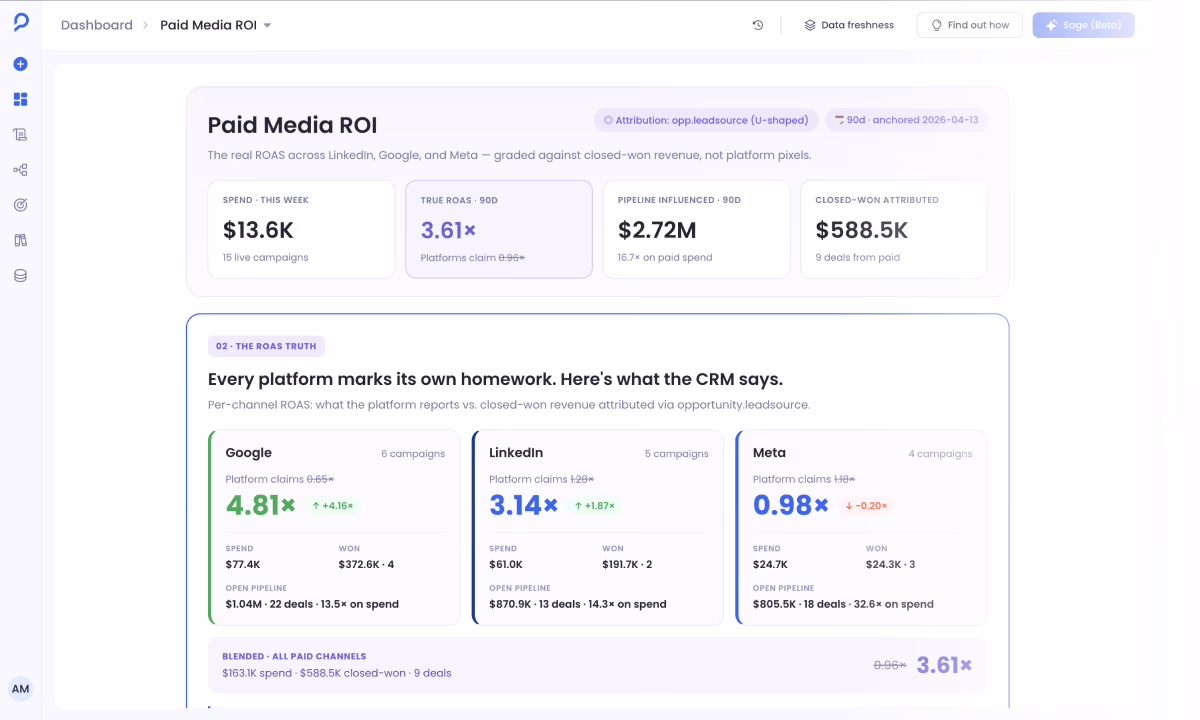Click the $2.72M pipeline value
Screen dimensions: 1200x720
657,230
